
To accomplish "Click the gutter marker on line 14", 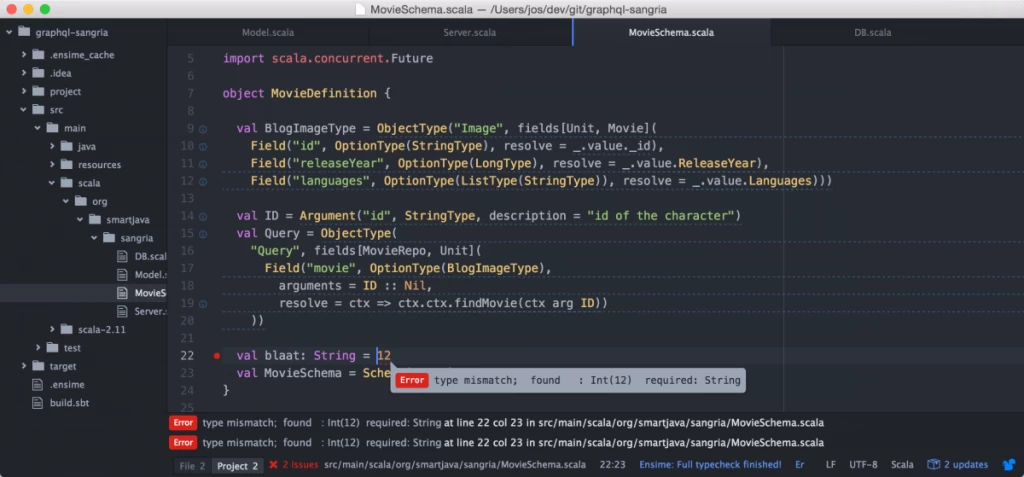I will tap(202, 216).
